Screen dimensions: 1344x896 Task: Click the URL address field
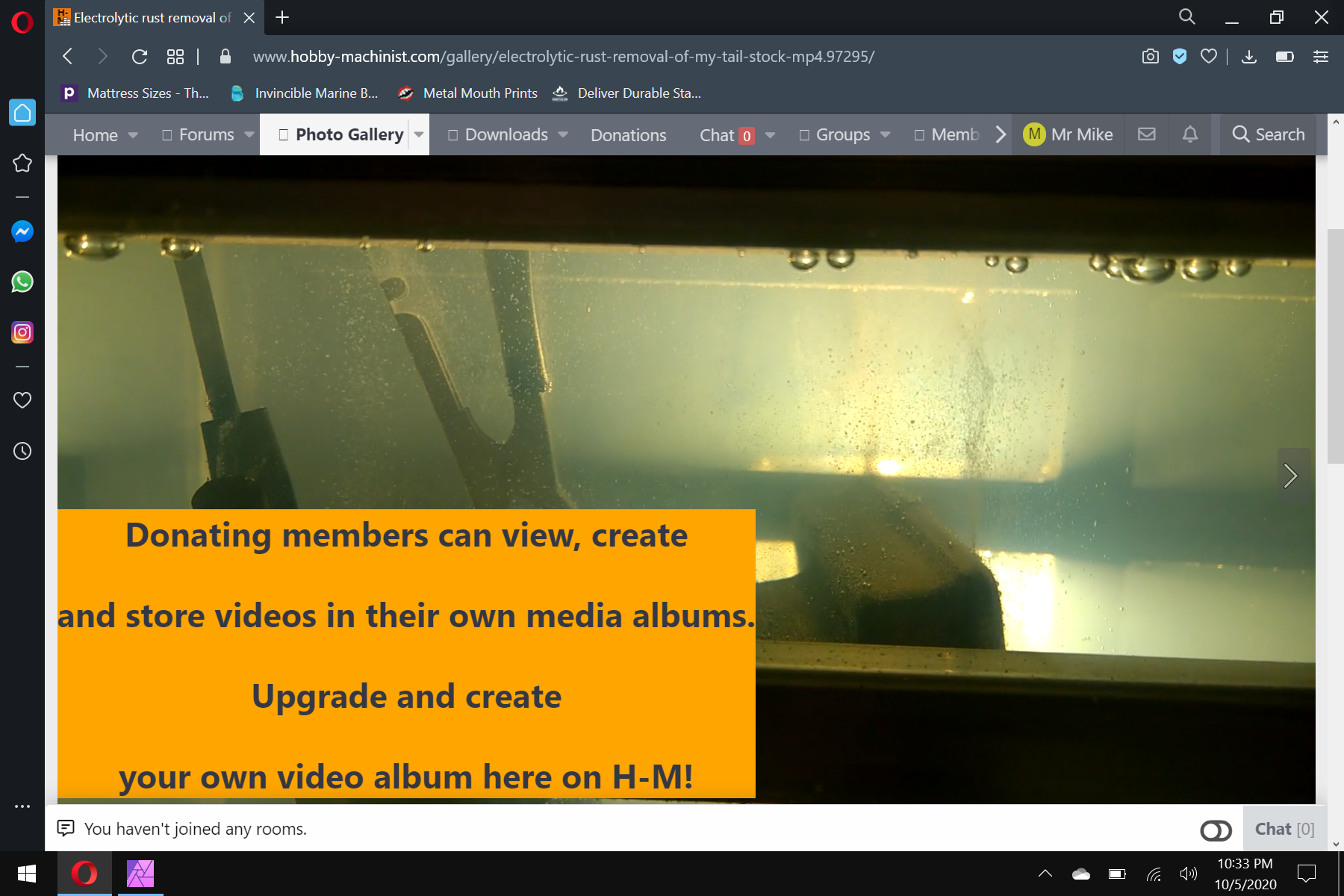point(564,56)
